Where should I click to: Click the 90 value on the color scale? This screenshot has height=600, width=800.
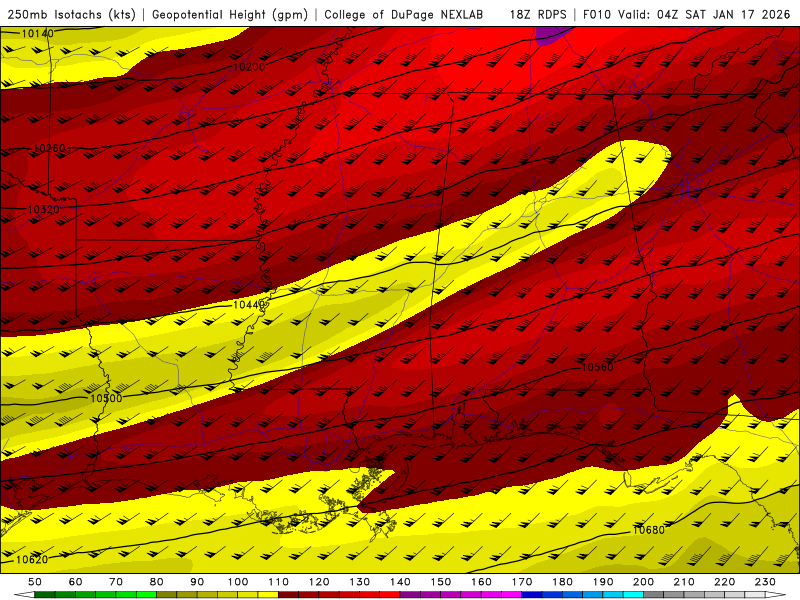point(197,582)
